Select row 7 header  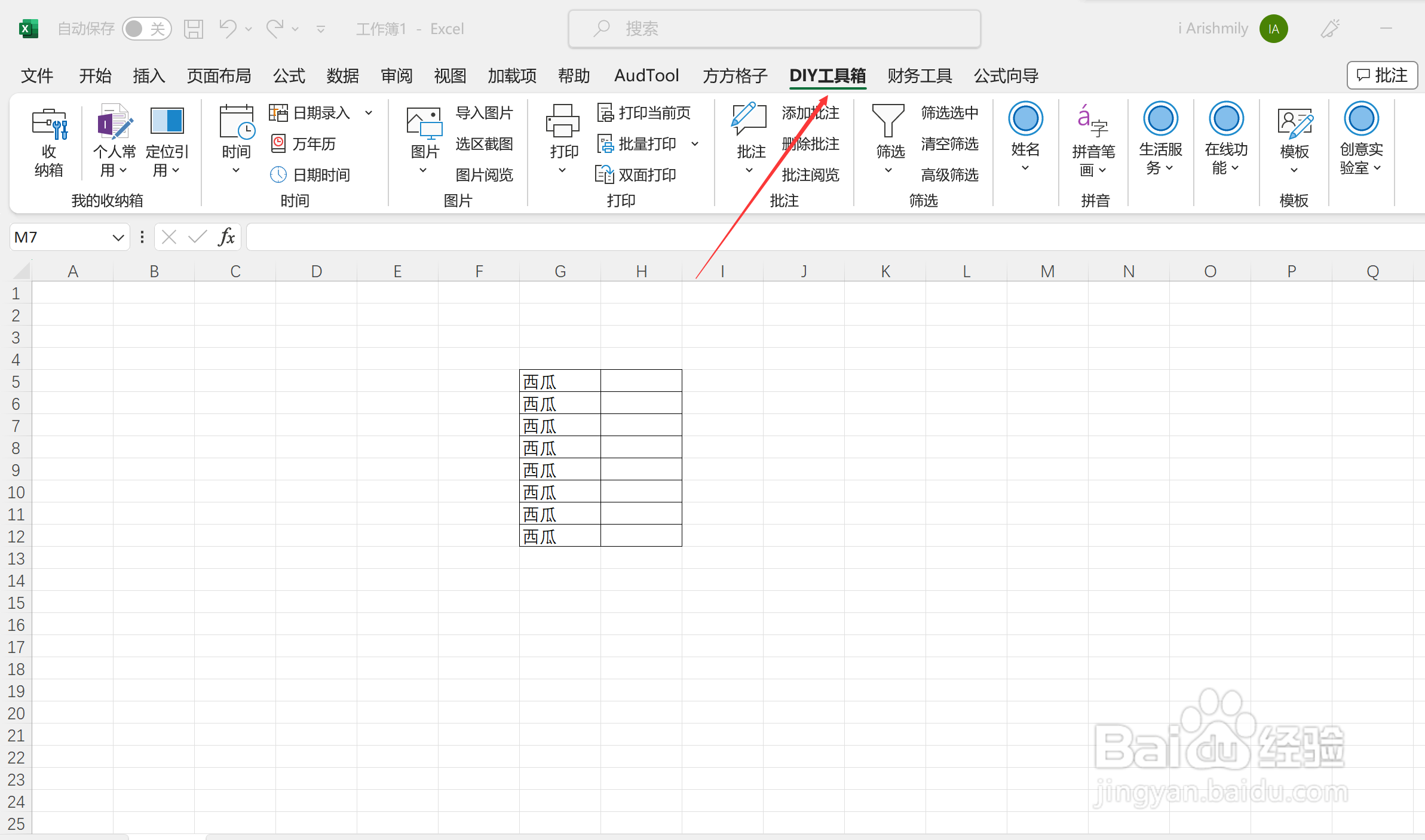pos(16,426)
